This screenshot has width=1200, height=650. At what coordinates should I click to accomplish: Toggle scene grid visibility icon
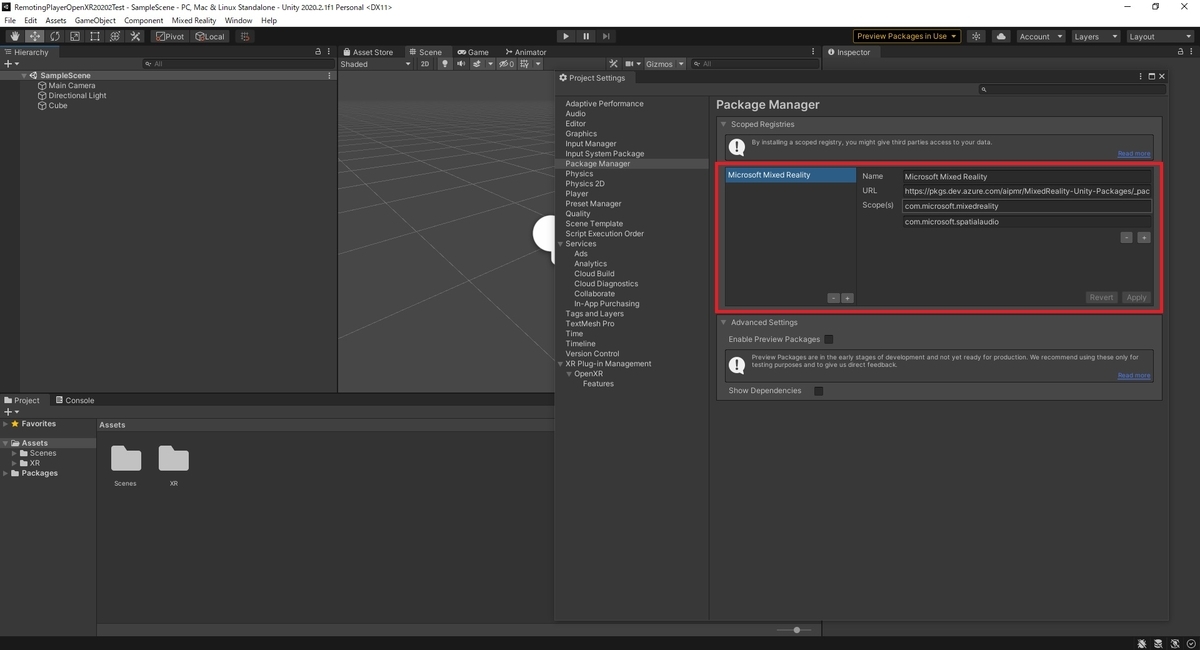pos(524,64)
